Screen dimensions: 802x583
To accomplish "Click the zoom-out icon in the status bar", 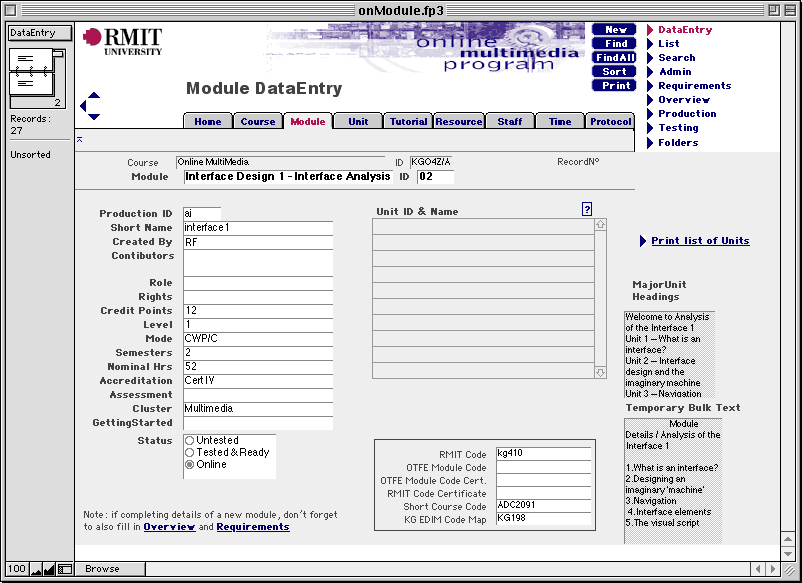I will coord(34,568).
